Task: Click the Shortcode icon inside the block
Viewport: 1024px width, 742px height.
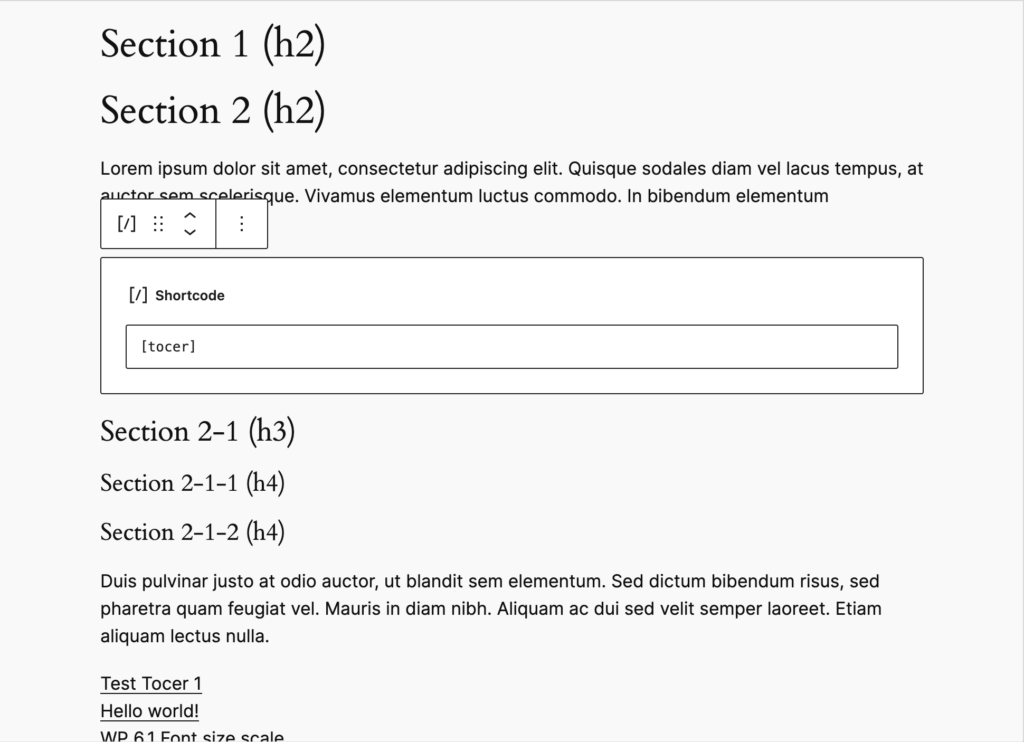Action: (x=138, y=295)
